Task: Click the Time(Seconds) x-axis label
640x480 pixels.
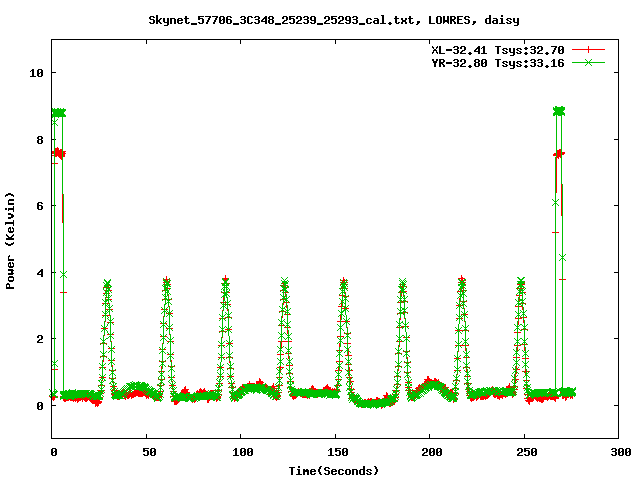Action: [x=335, y=470]
